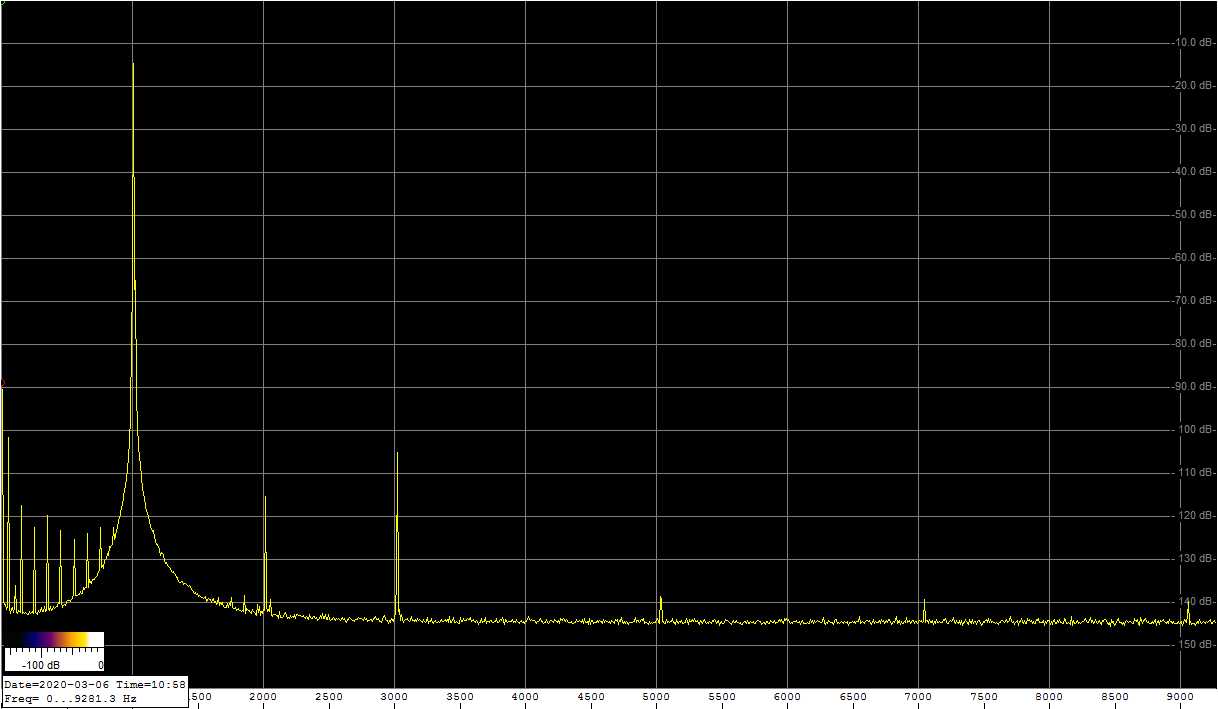Screen dimensions: 1218x709
Task: Click the Date=2020-03-06 Time=10:58 text
Action: [x=95, y=684]
